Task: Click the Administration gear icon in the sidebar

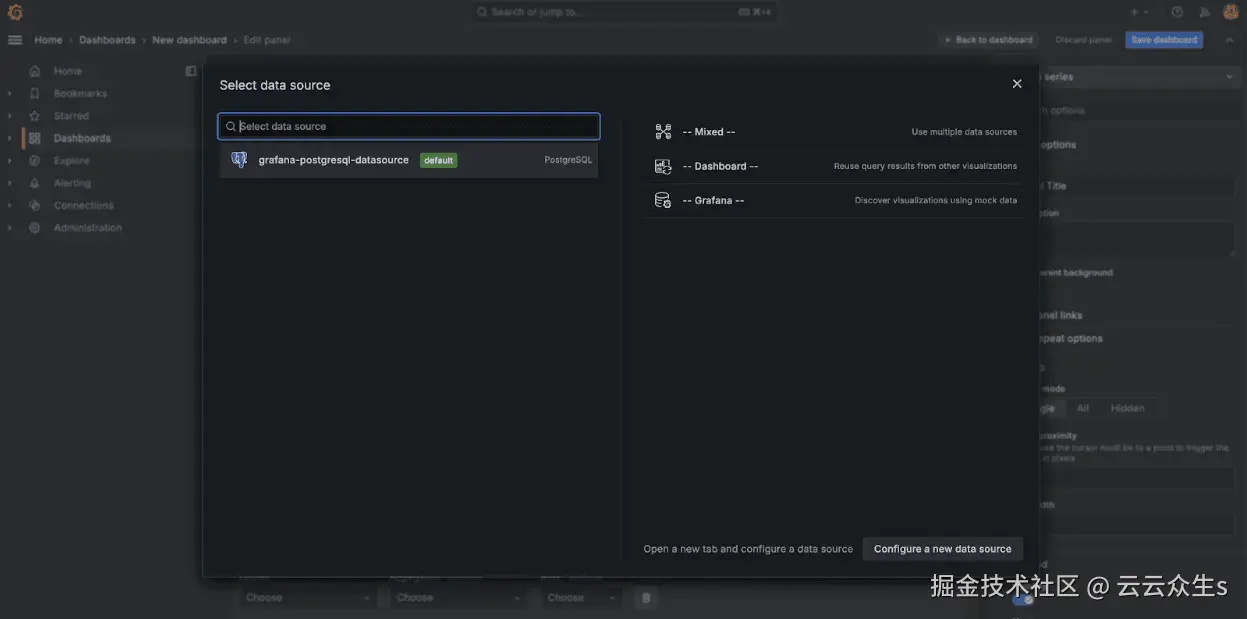Action: point(35,228)
